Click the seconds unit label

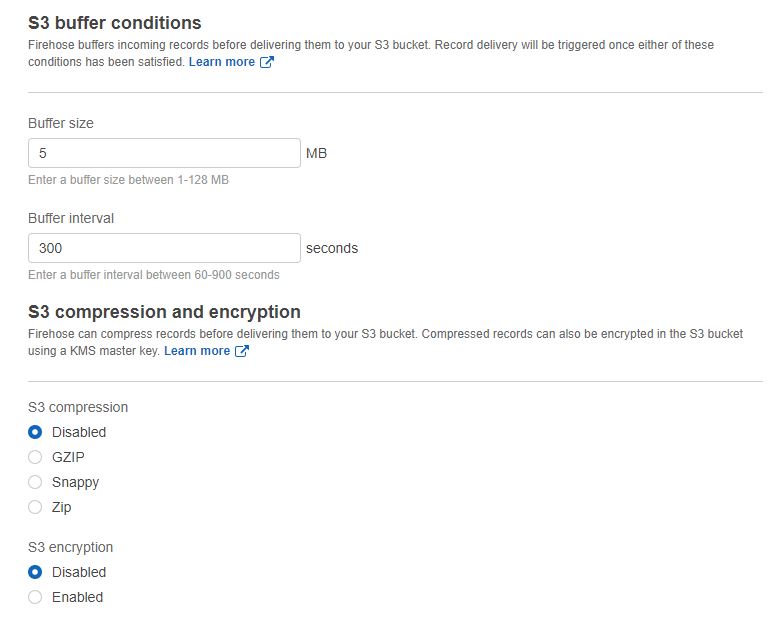pyautogui.click(x=332, y=248)
